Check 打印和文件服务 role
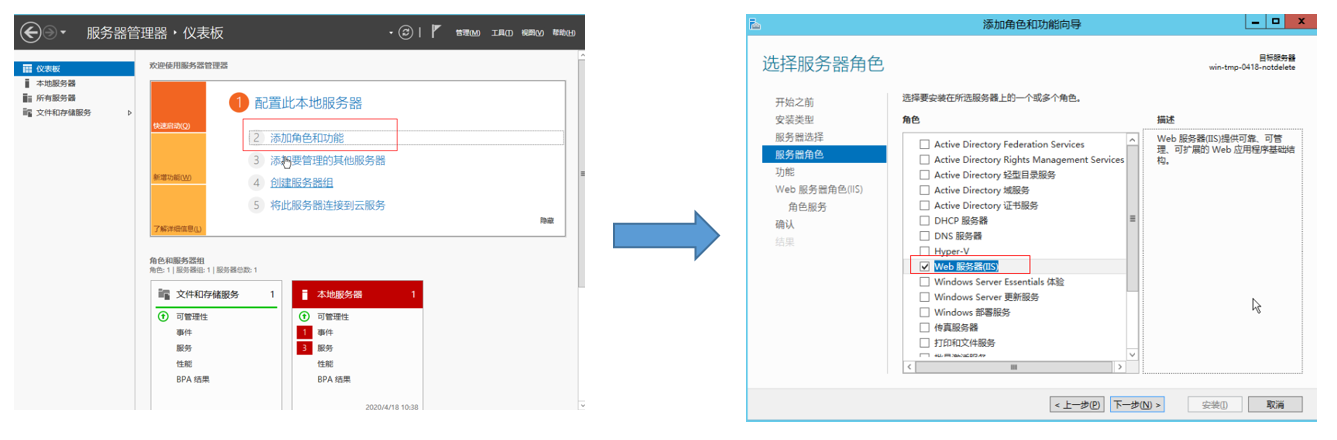Screen dimensions: 1337x440 [x=924, y=343]
